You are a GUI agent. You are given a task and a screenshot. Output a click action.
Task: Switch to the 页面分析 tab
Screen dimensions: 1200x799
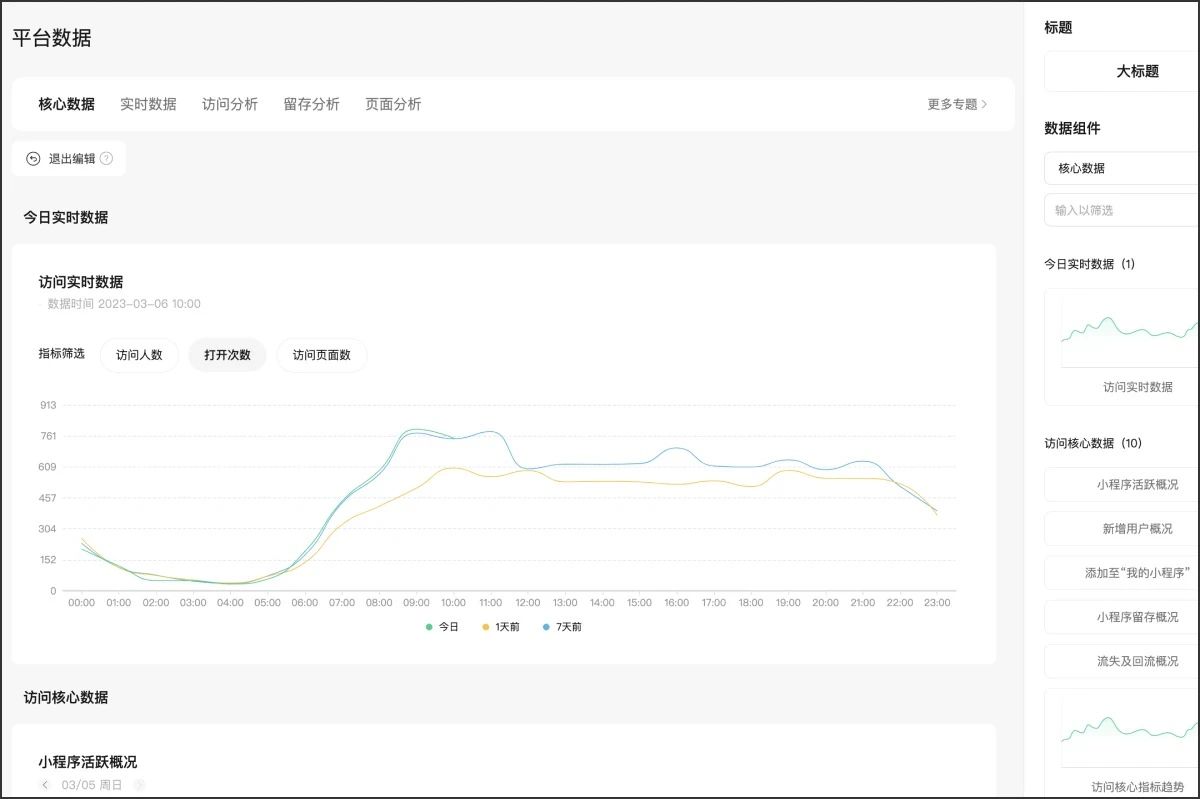pos(393,104)
